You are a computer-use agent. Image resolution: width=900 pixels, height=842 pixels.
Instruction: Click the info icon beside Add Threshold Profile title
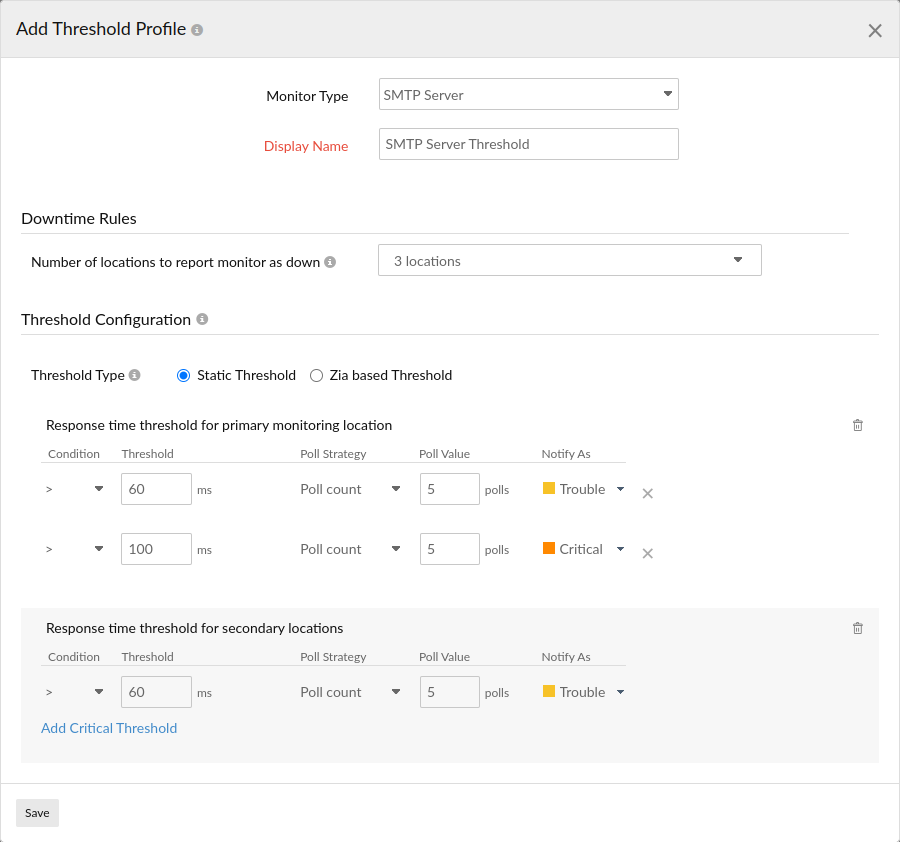(196, 29)
